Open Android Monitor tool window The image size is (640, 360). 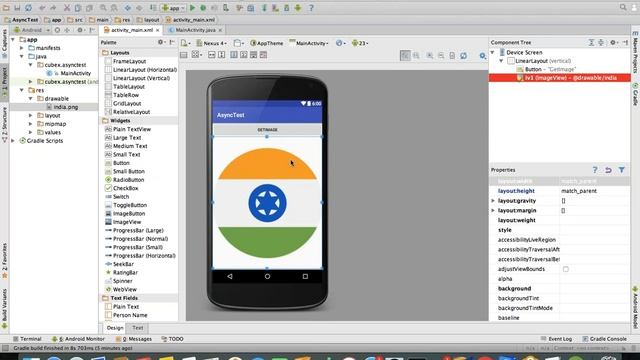click(78, 339)
